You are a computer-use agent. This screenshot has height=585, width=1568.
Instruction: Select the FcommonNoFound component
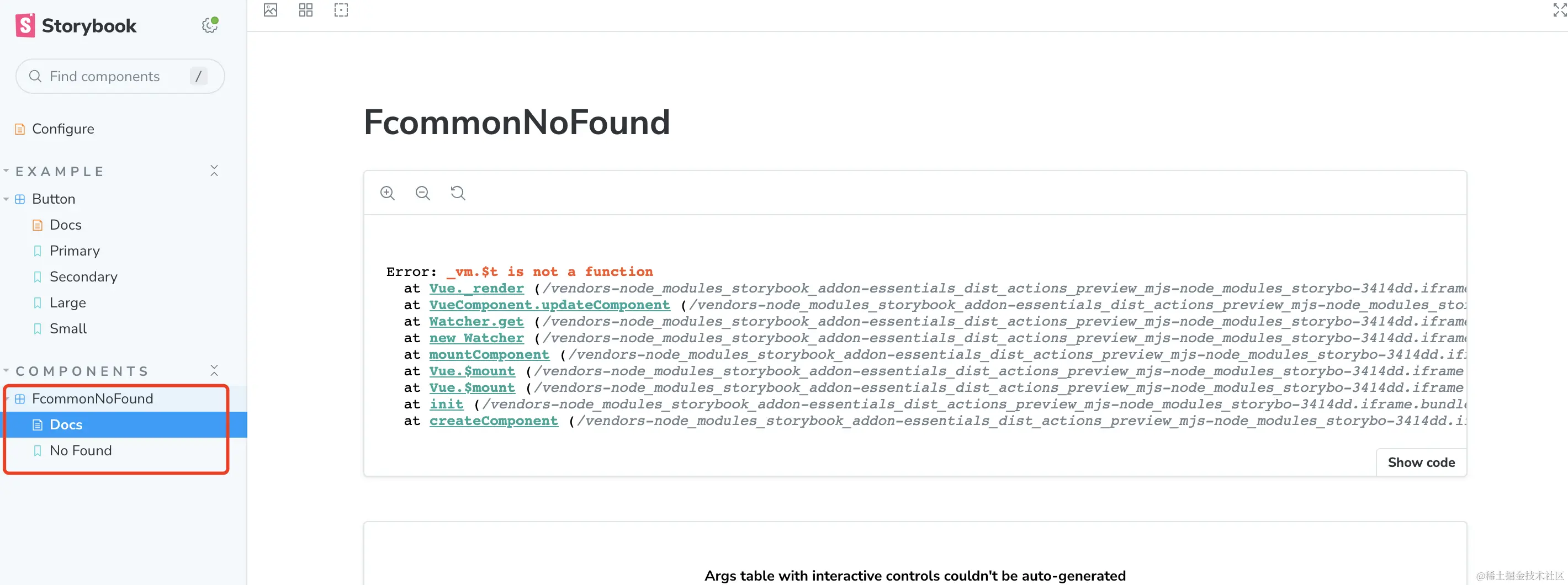[x=93, y=398]
